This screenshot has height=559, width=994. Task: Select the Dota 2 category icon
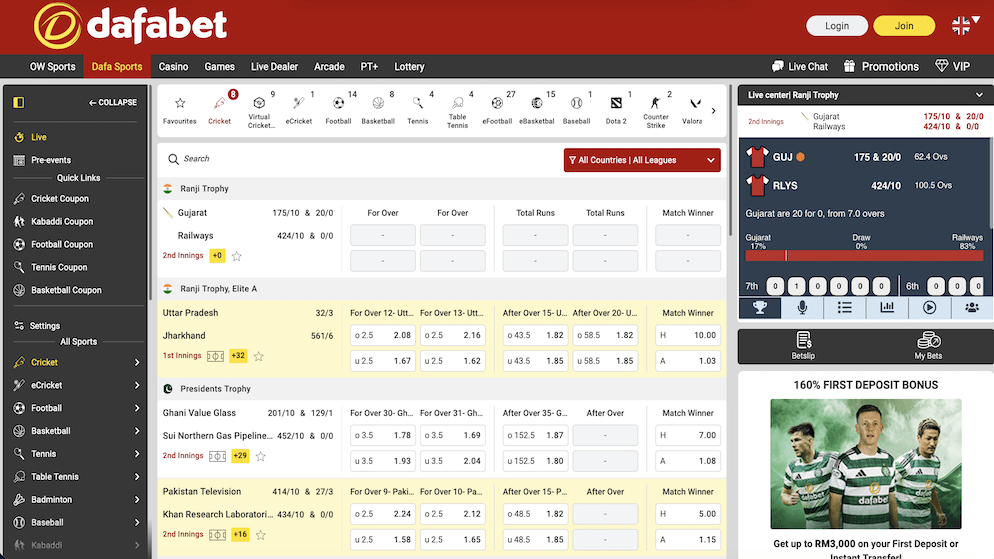(616, 110)
